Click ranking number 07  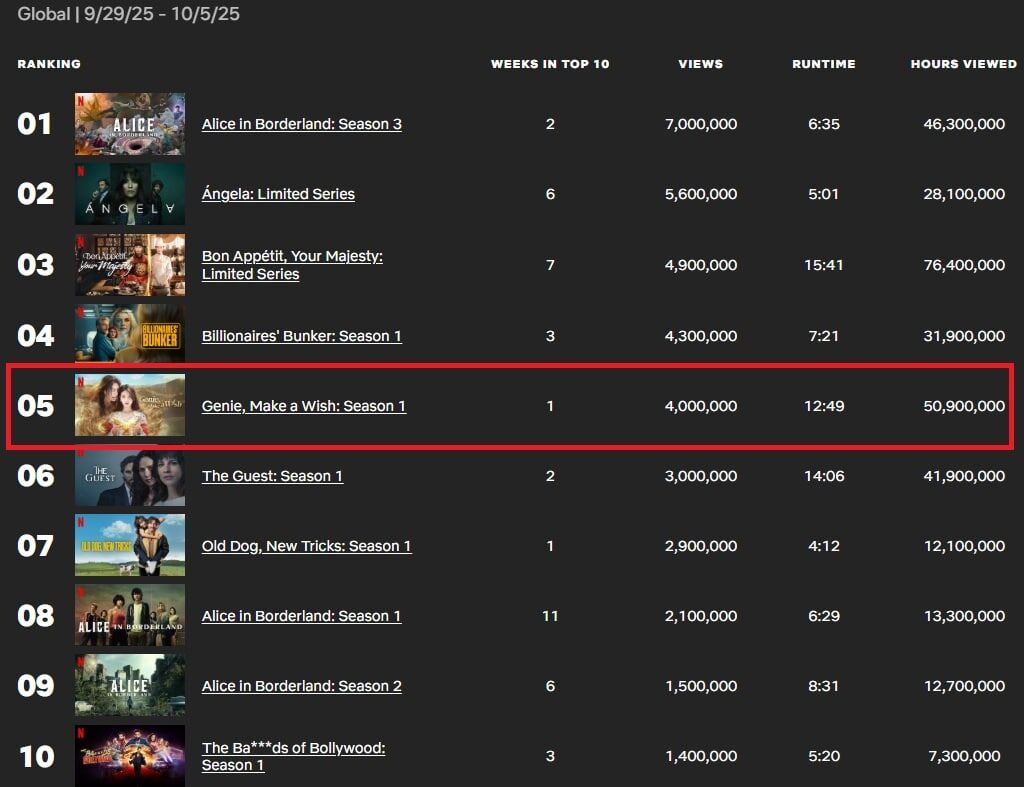(35, 546)
